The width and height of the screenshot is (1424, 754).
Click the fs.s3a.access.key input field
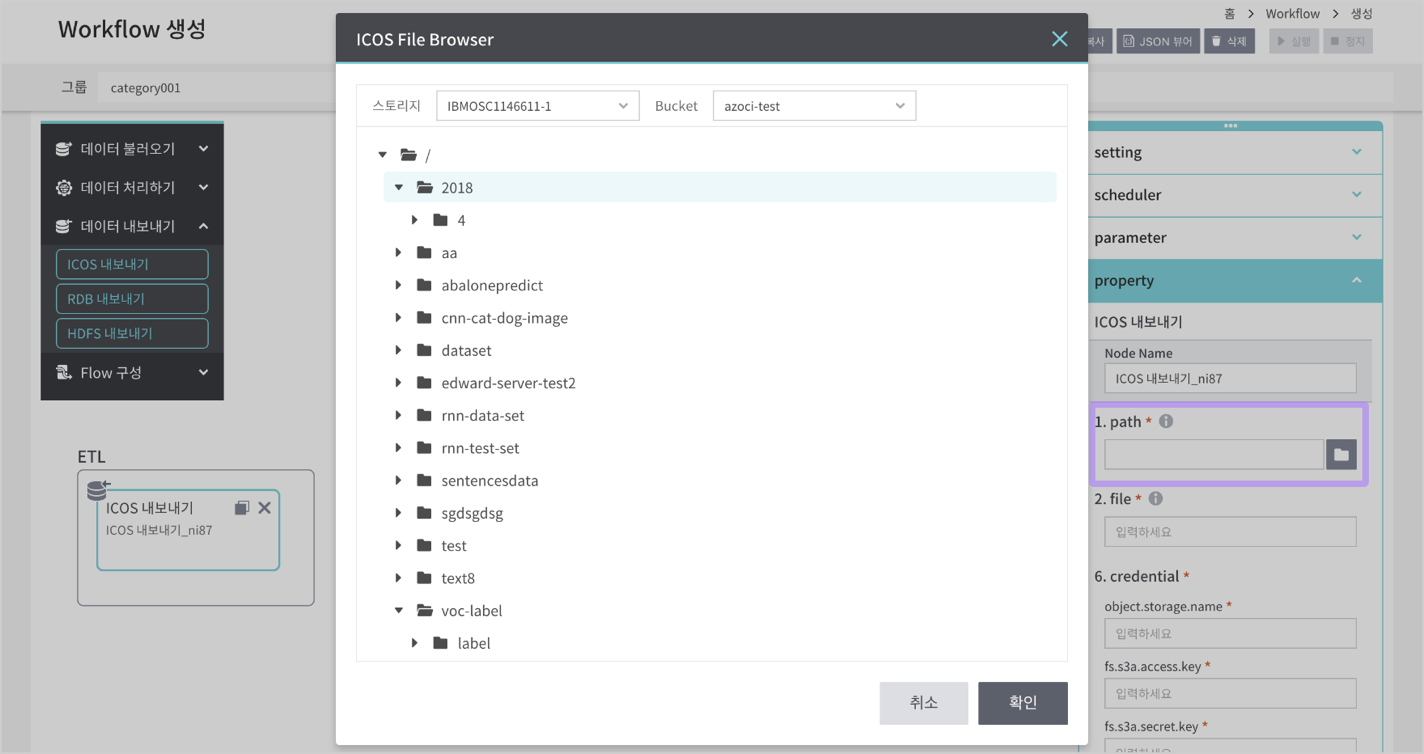pos(1230,693)
